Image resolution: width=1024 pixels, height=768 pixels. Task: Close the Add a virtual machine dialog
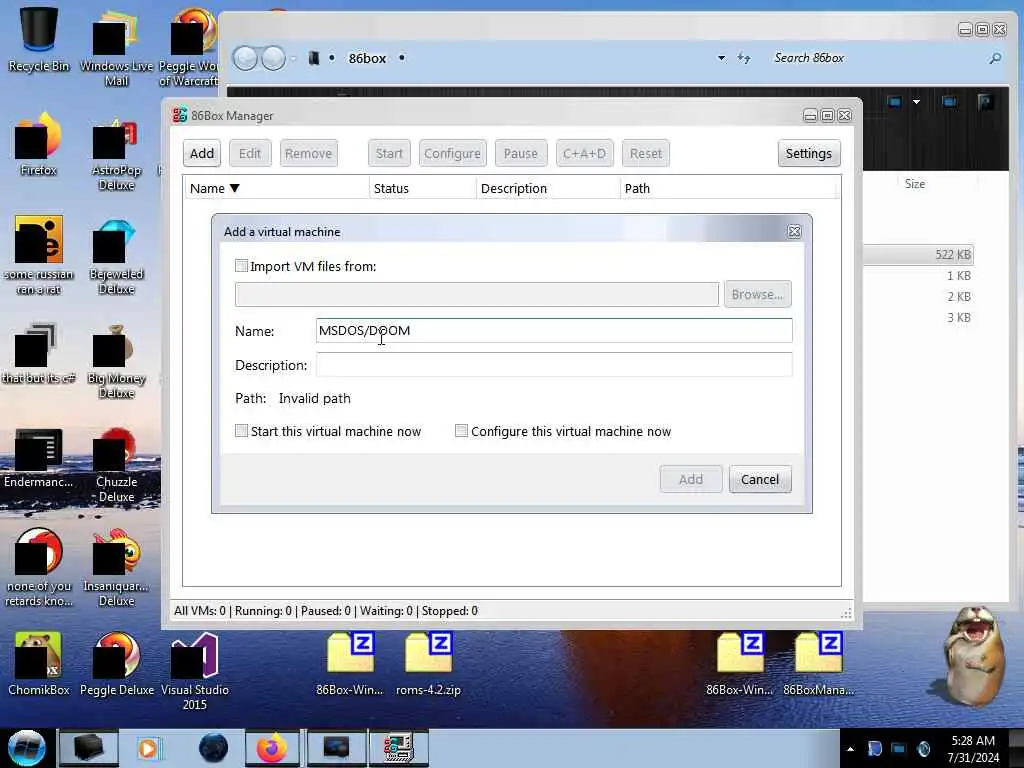[x=793, y=232]
